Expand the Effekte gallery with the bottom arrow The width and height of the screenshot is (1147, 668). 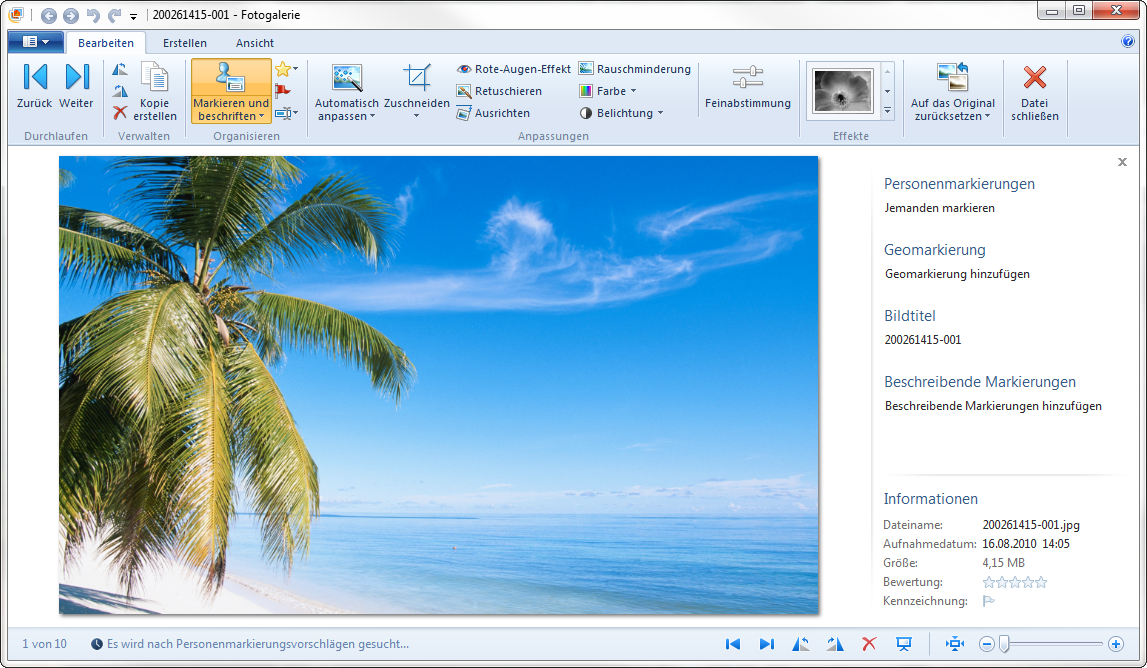coord(887,111)
